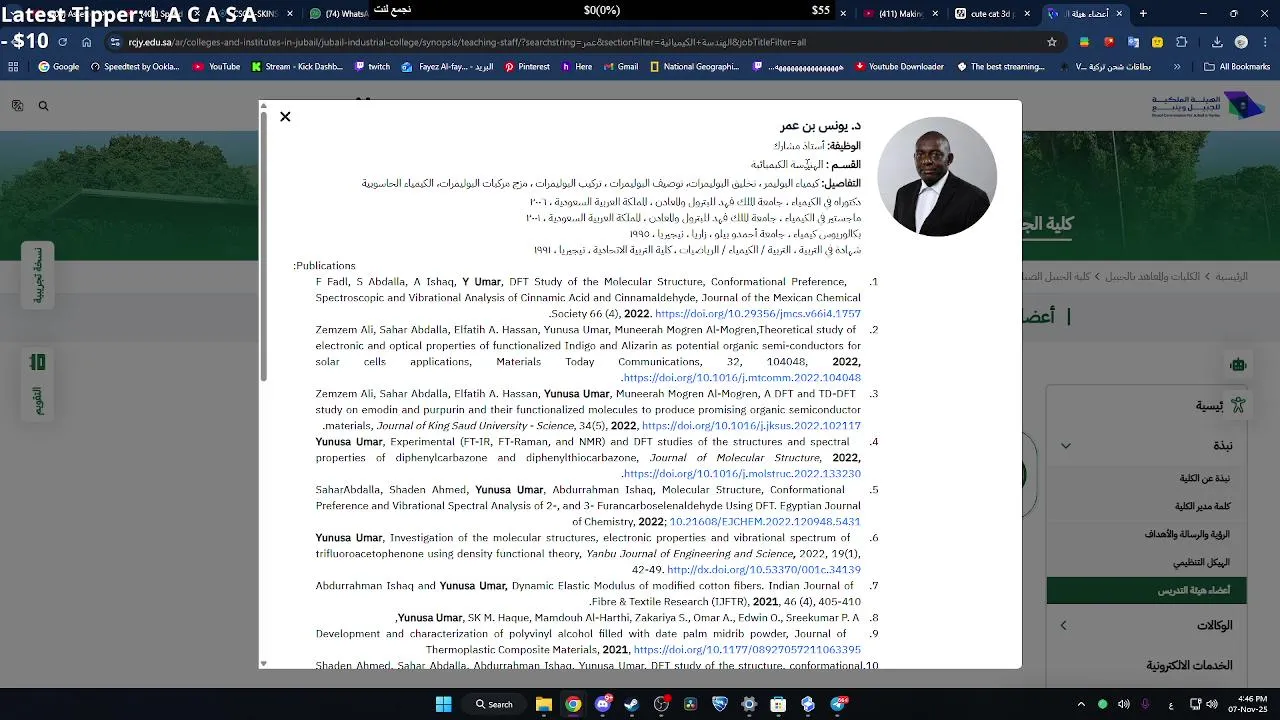Open the twitch bookmark
The width and height of the screenshot is (1280, 720).
coord(372,67)
